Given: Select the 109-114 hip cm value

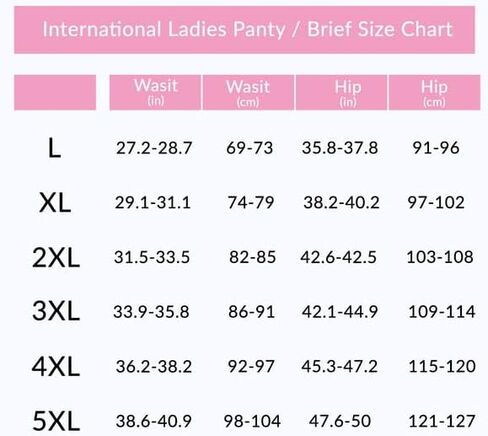Looking at the screenshot, I should point(442,312).
